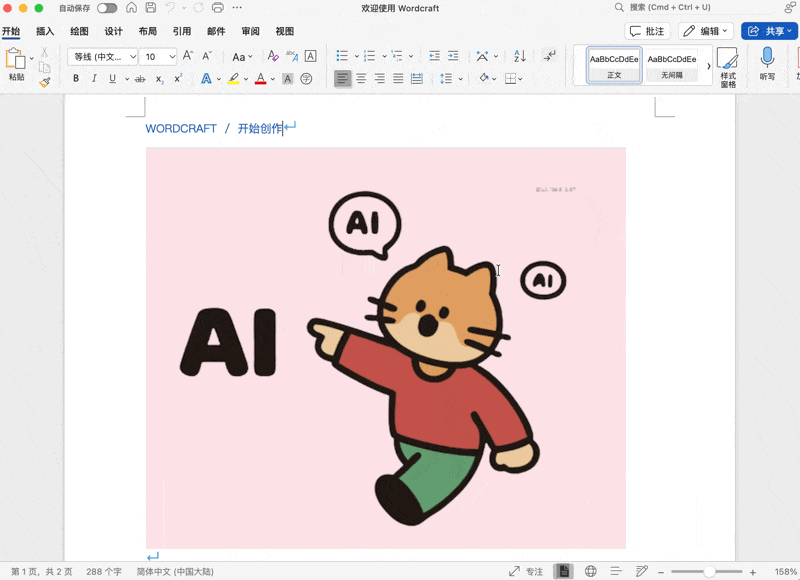Toggle the AutoSave switch
The height and width of the screenshot is (580, 800).
coord(107,8)
